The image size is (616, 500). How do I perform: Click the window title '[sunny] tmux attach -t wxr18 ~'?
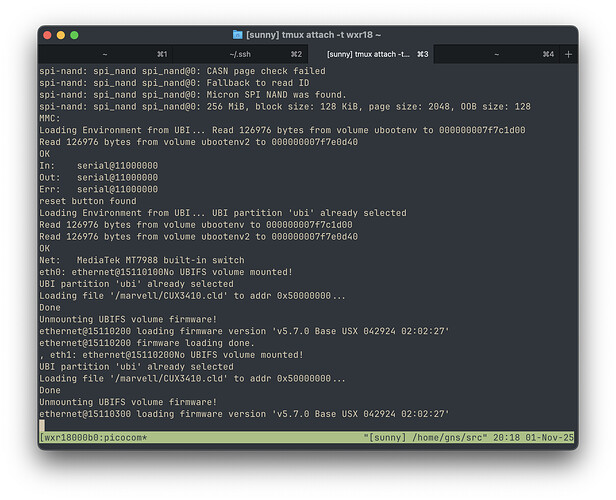(x=313, y=35)
